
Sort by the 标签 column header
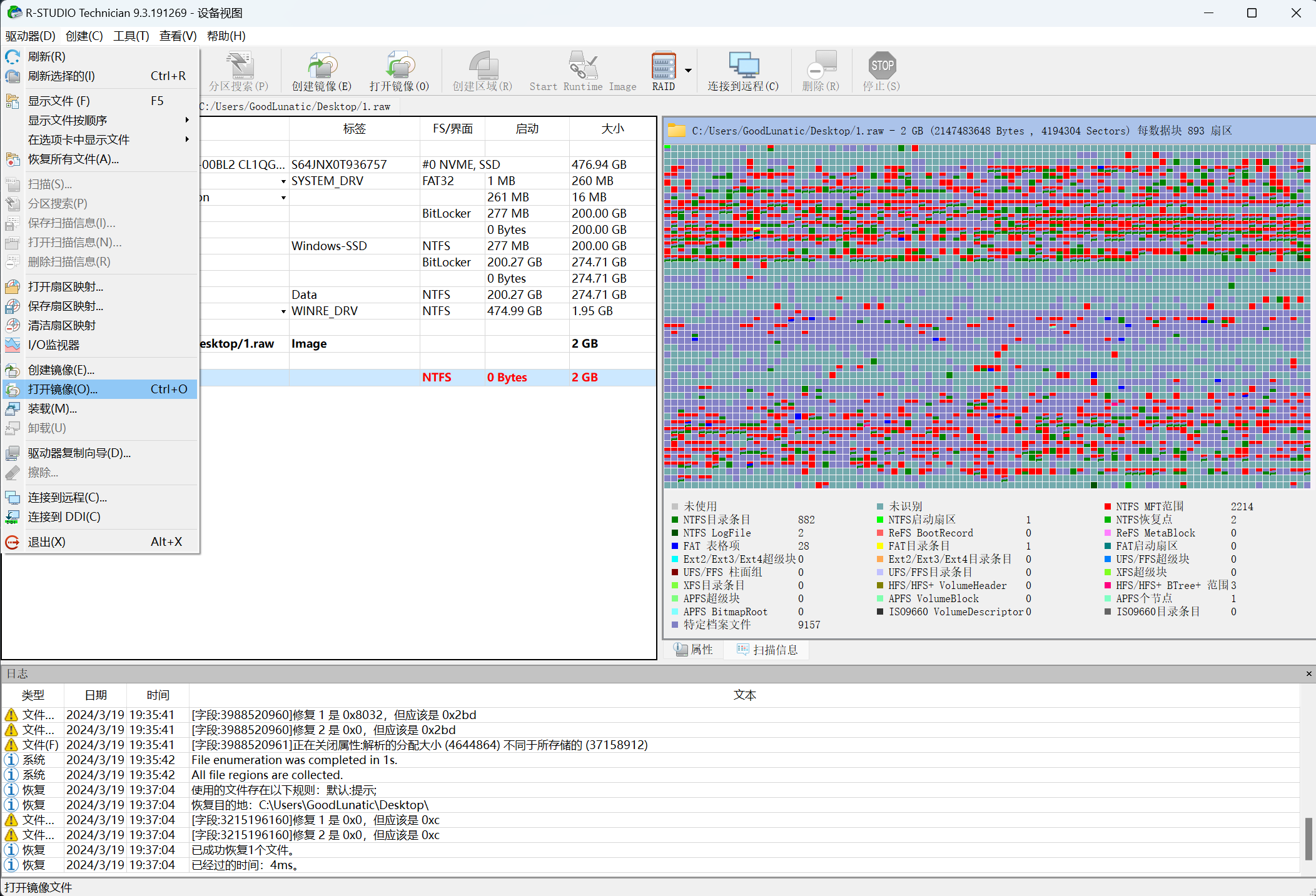click(x=354, y=129)
